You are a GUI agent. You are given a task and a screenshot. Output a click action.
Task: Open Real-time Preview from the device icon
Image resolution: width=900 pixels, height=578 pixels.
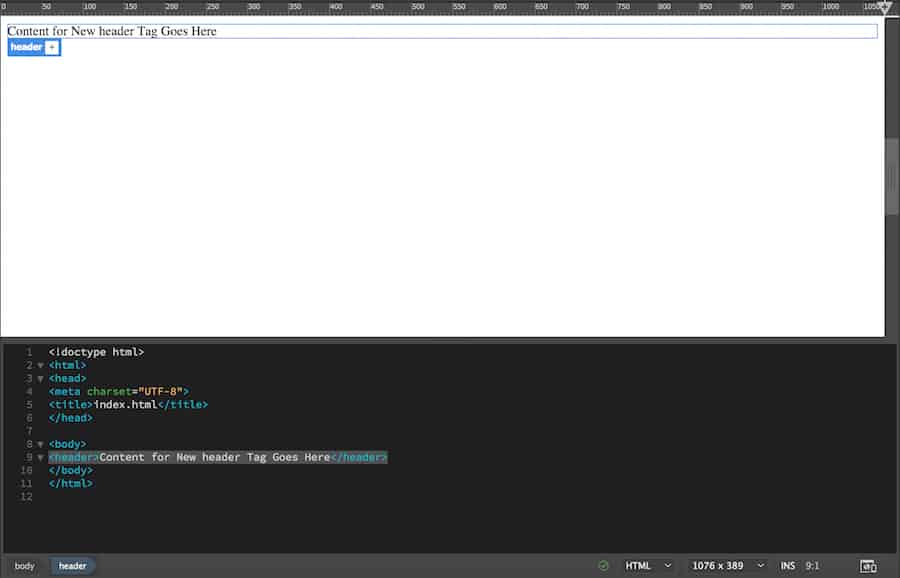pyautogui.click(x=868, y=565)
